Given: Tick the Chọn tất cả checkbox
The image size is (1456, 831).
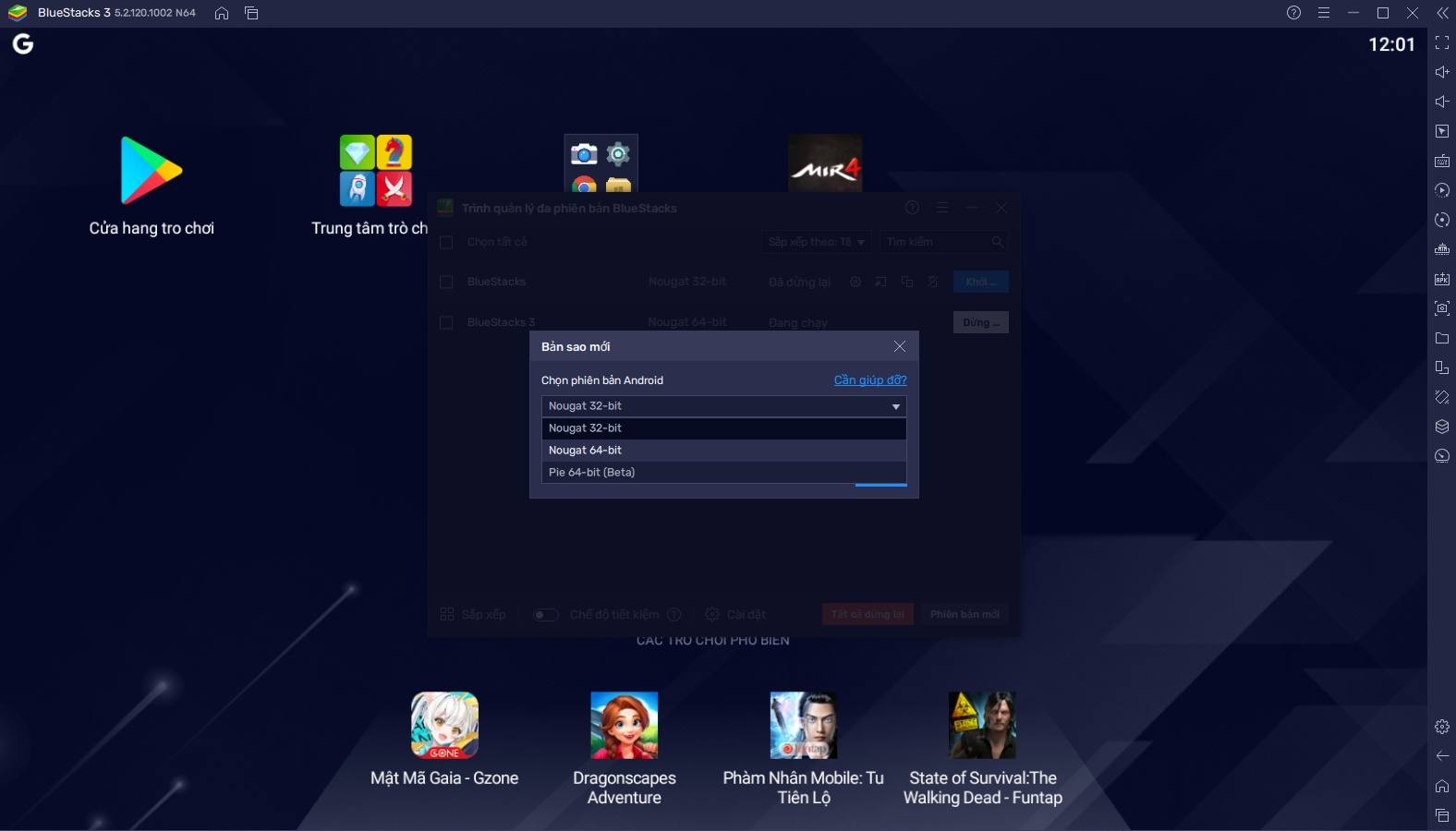Looking at the screenshot, I should point(446,242).
